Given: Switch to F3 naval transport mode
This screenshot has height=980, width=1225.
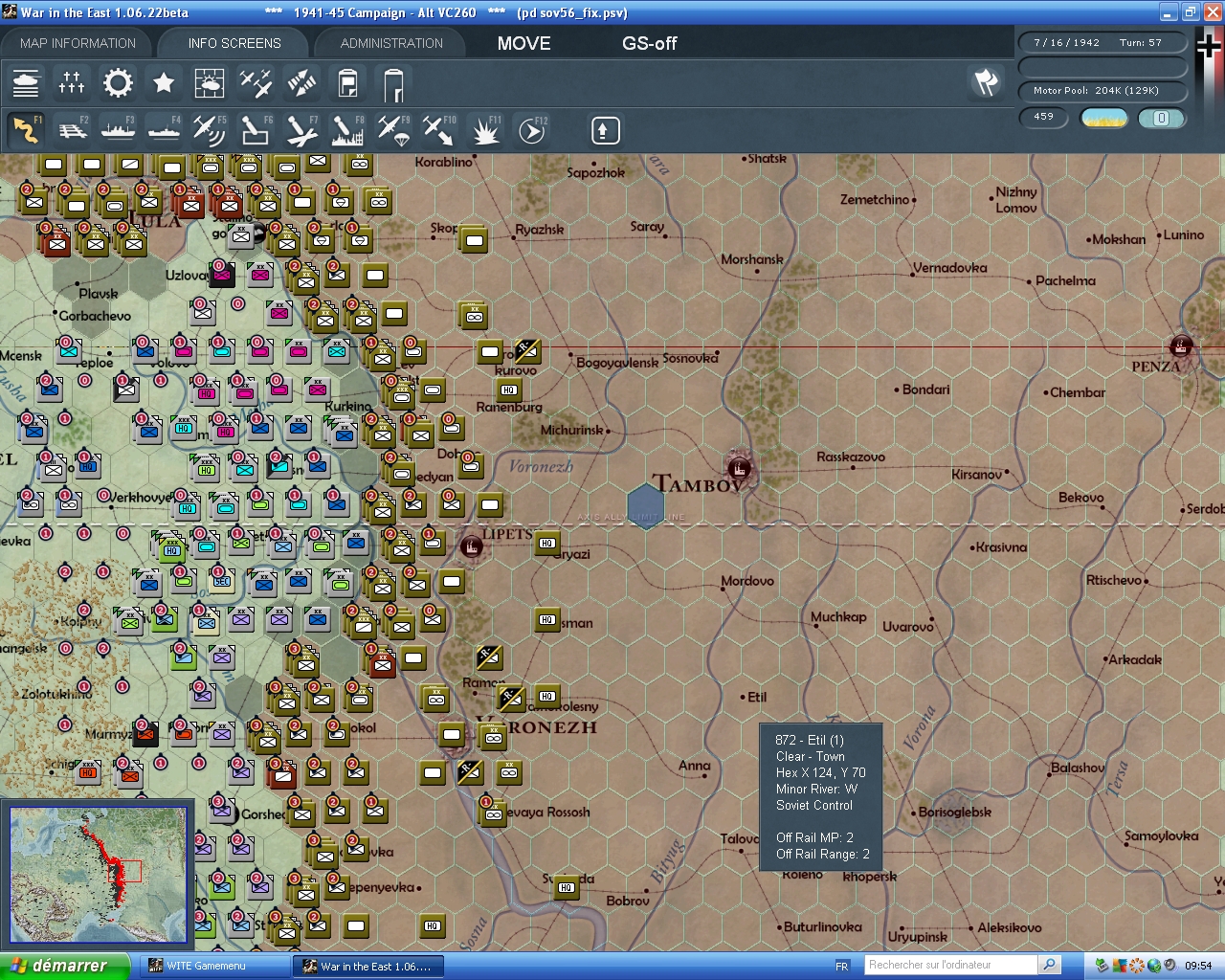Looking at the screenshot, I should coord(118,130).
